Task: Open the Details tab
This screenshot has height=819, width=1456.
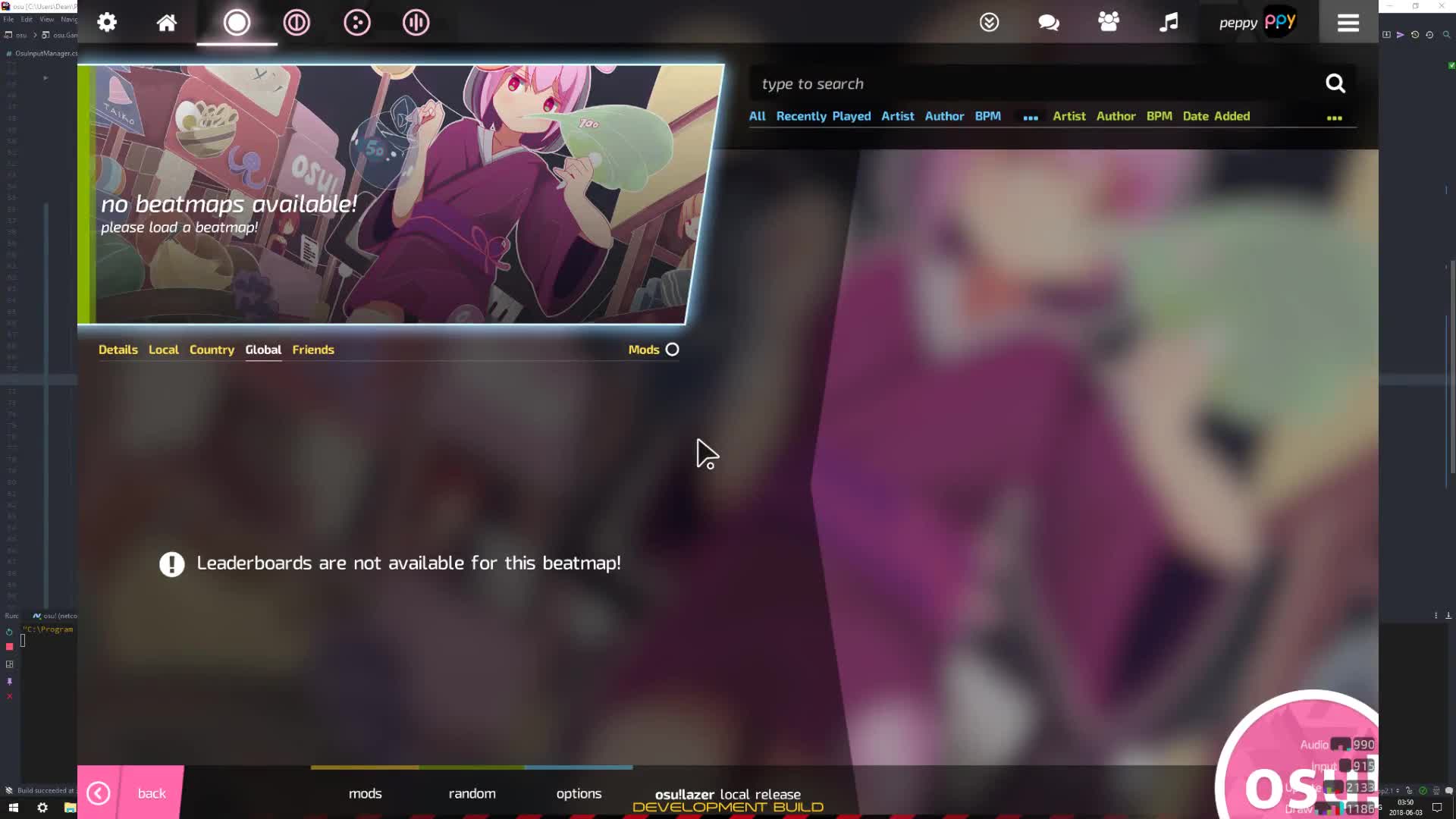Action: click(x=118, y=350)
